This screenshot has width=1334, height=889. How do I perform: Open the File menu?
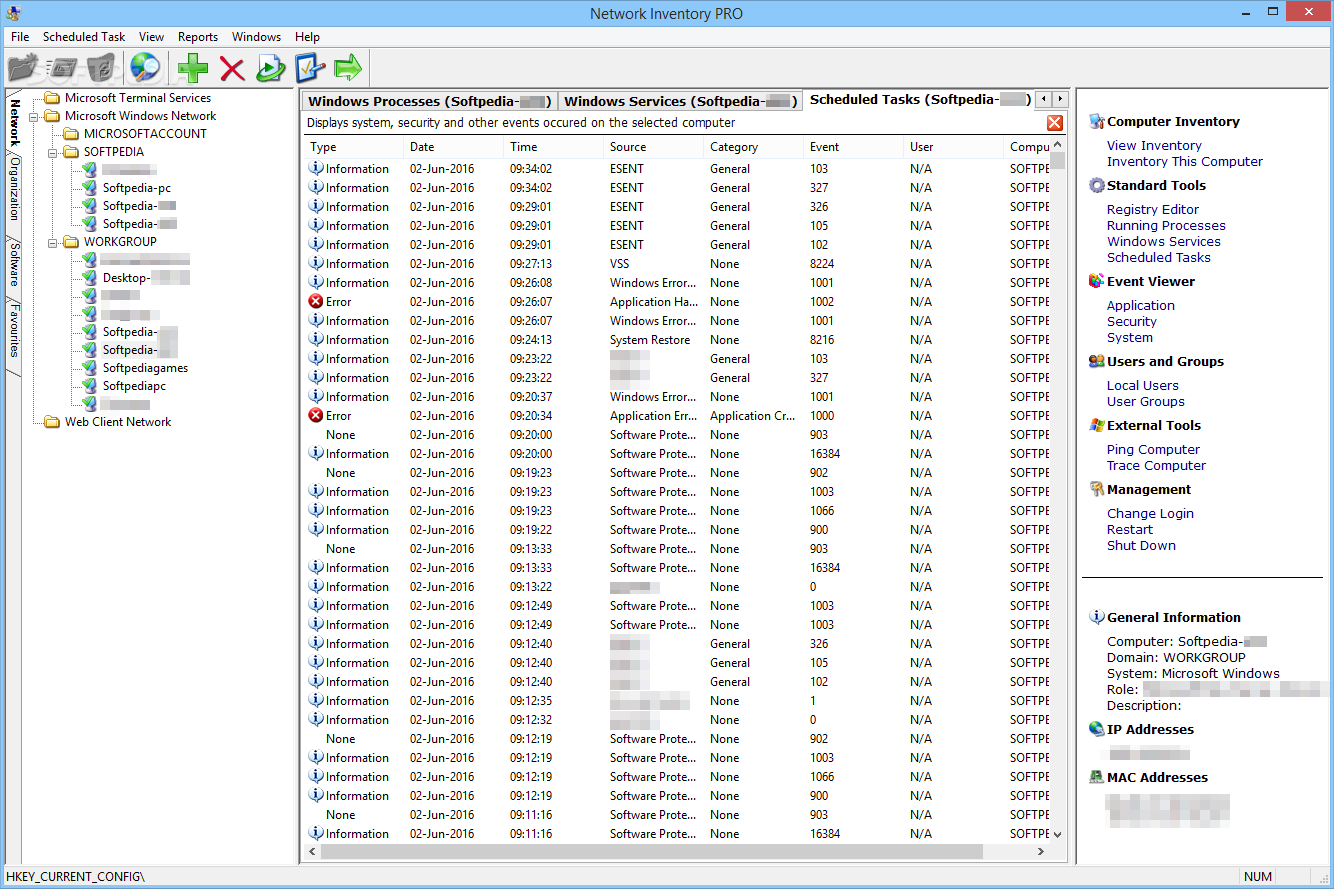pos(20,37)
